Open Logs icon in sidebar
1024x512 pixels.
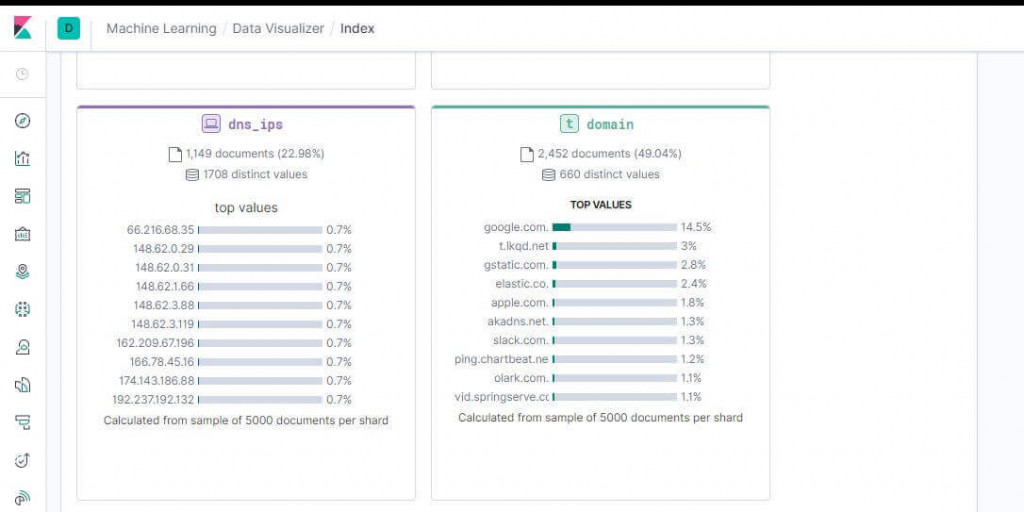coord(22,385)
